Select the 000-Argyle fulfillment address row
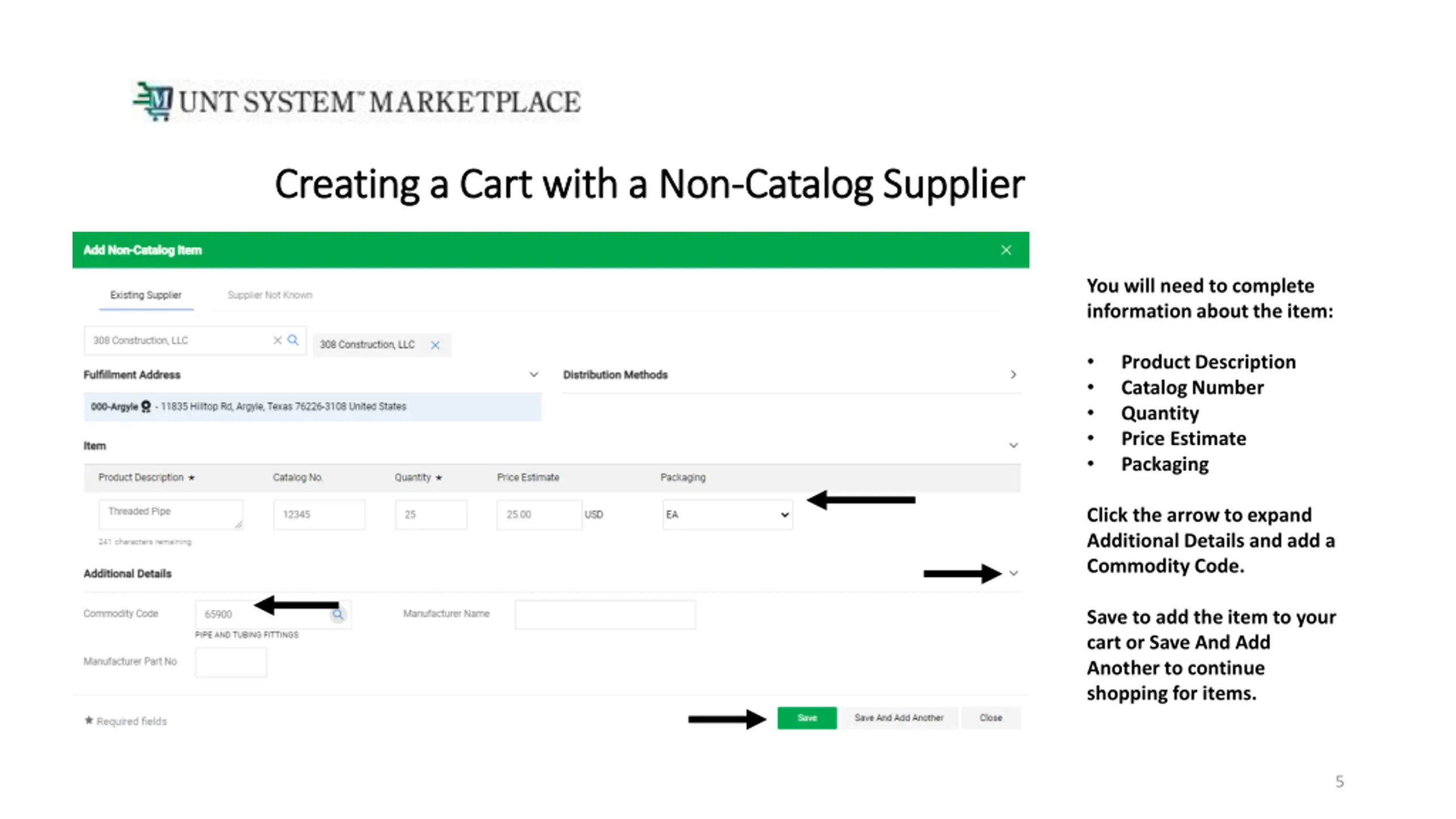Screen dimensions: 1456x819 click(x=312, y=407)
